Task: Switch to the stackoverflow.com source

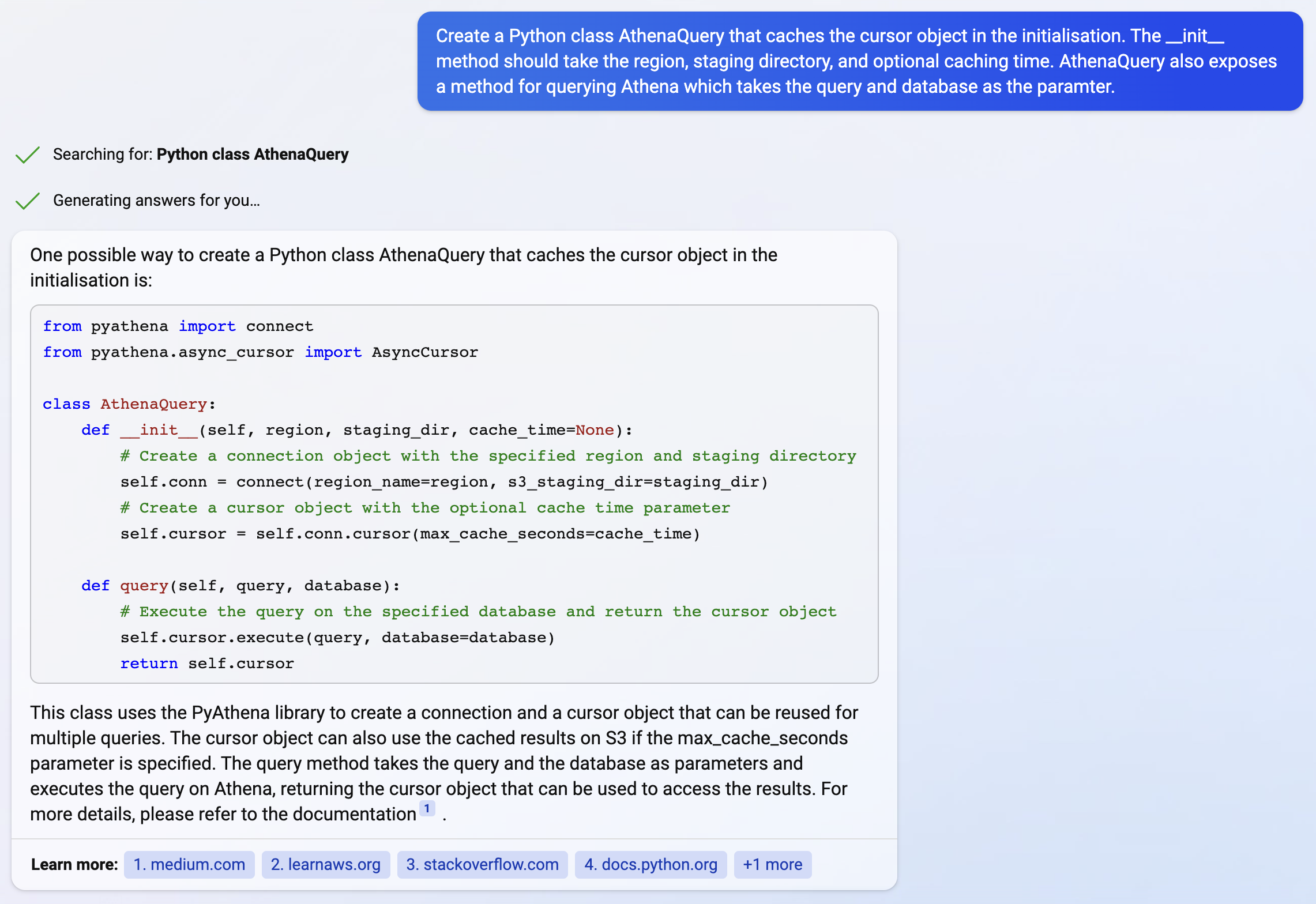Action: pos(482,864)
